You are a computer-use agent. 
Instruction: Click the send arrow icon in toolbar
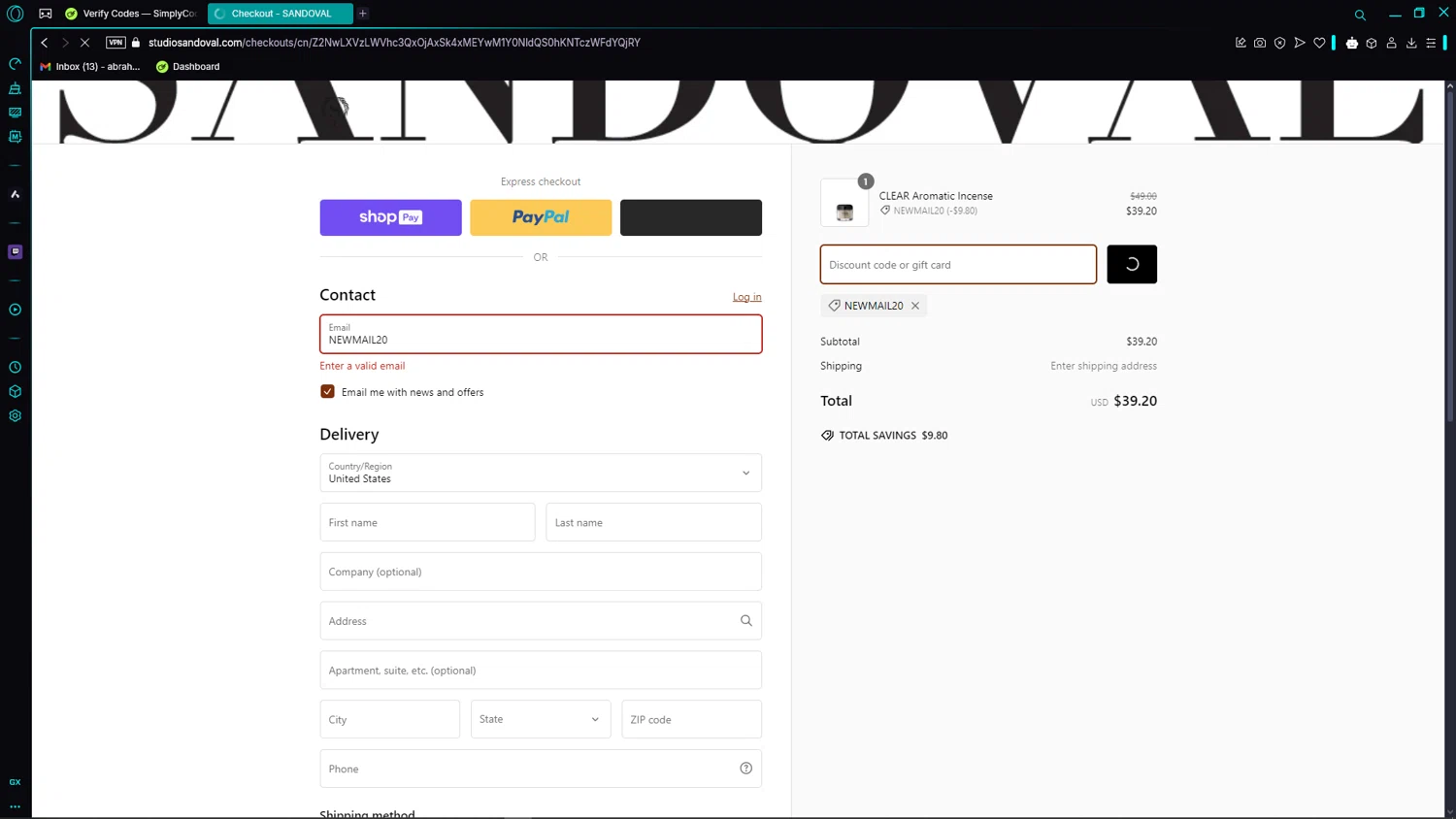coord(1300,43)
